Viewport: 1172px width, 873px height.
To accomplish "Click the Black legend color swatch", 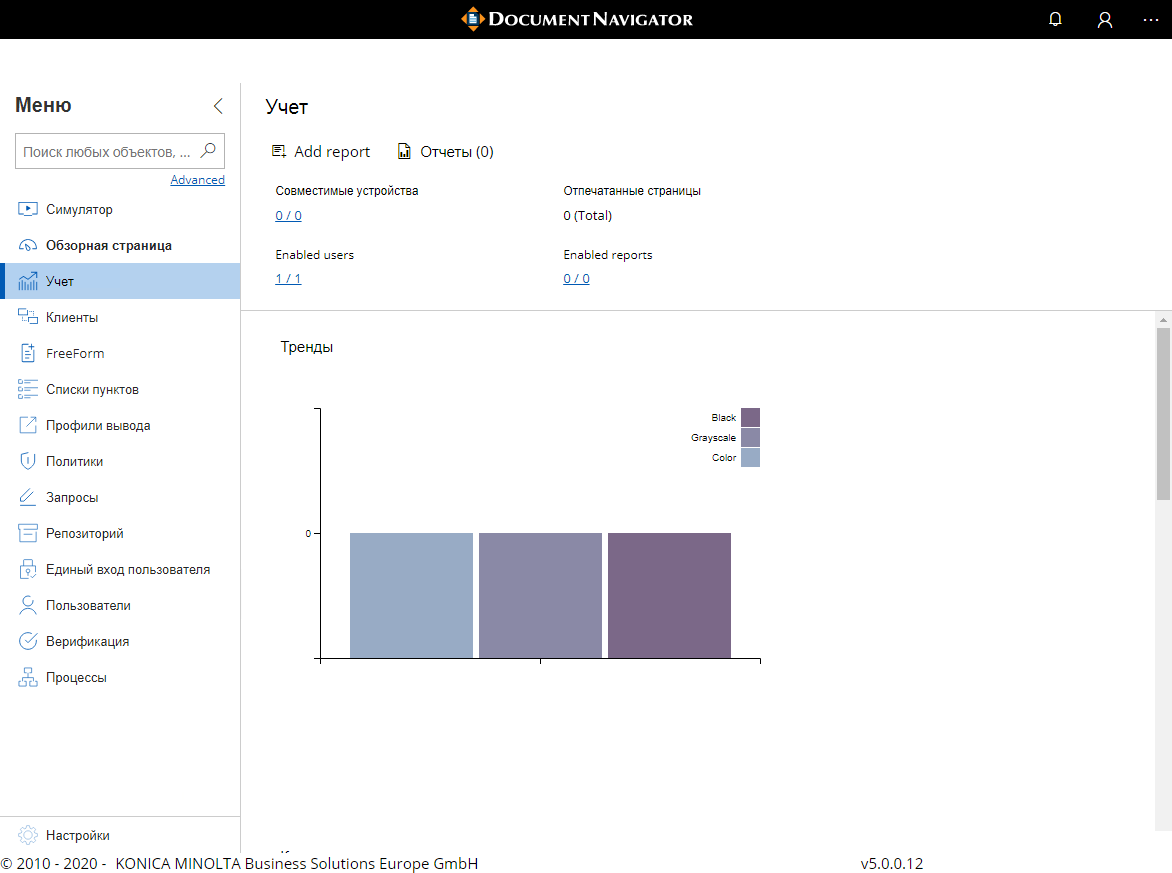I will click(750, 417).
